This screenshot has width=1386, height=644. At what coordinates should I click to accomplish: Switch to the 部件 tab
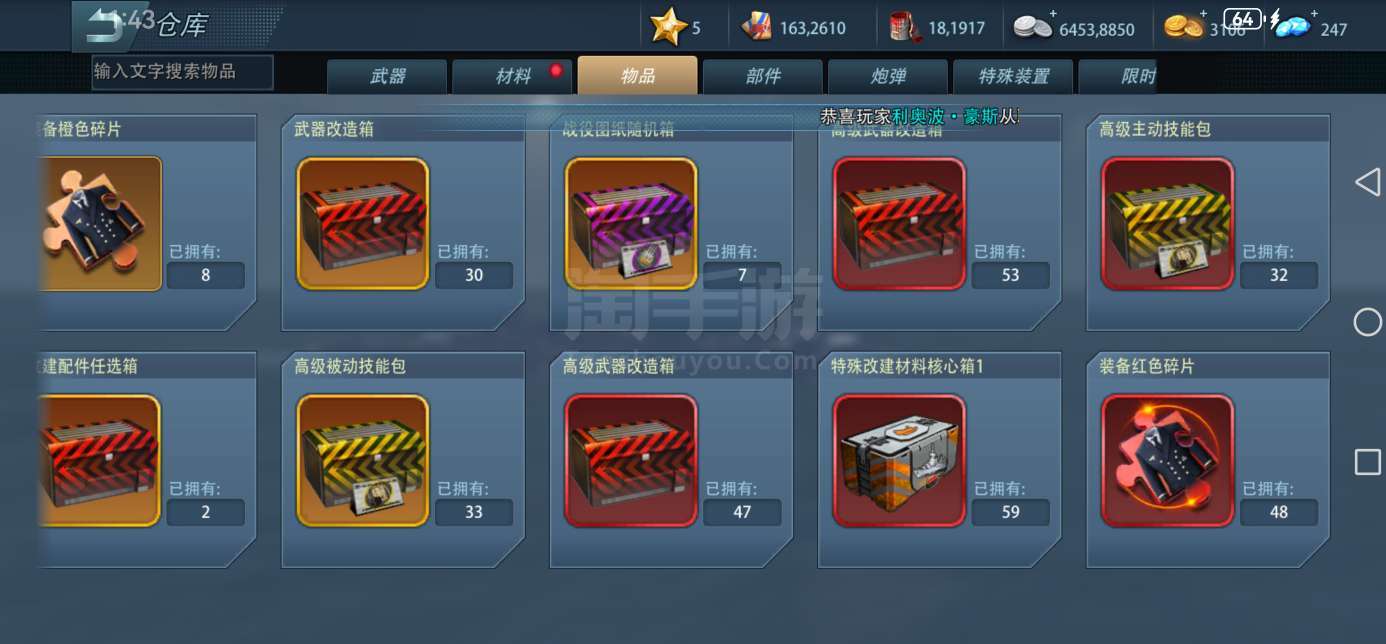click(762, 77)
